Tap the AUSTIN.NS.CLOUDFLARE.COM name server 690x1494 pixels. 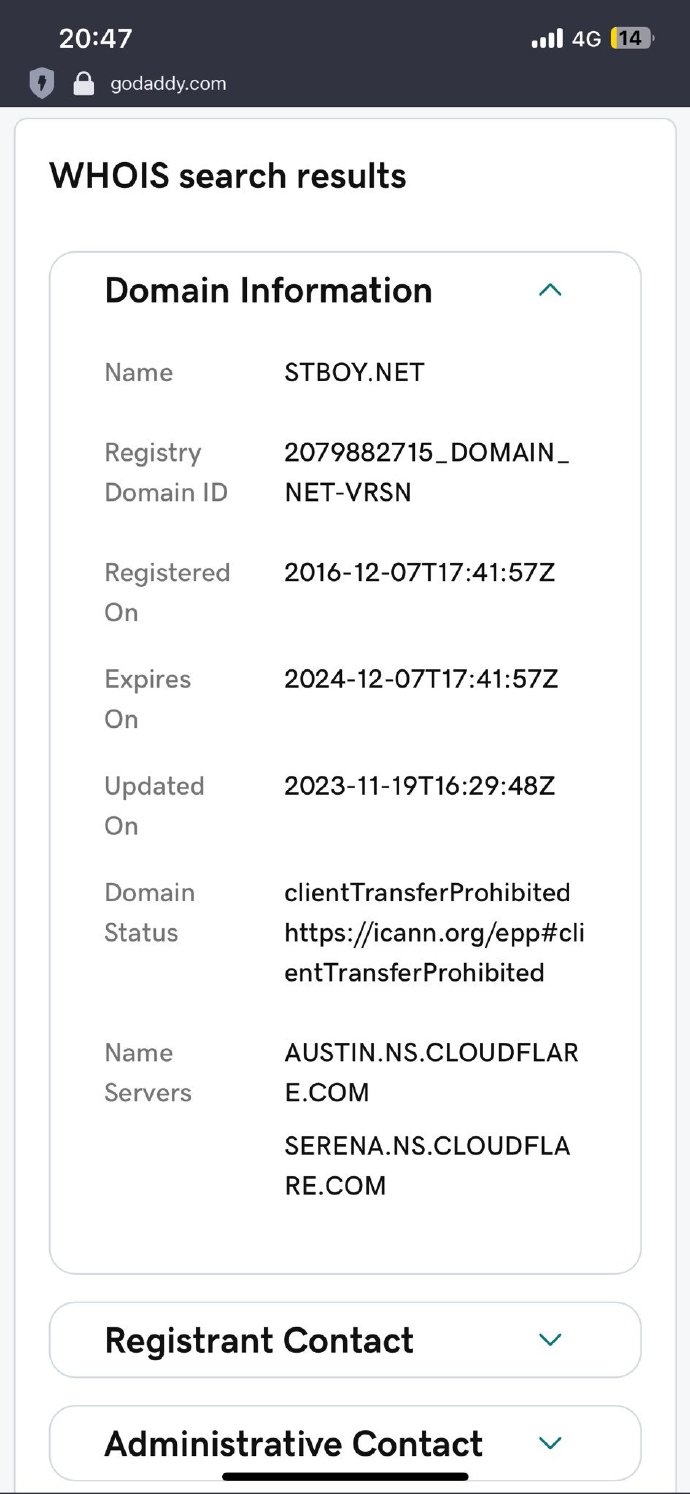(x=431, y=1072)
